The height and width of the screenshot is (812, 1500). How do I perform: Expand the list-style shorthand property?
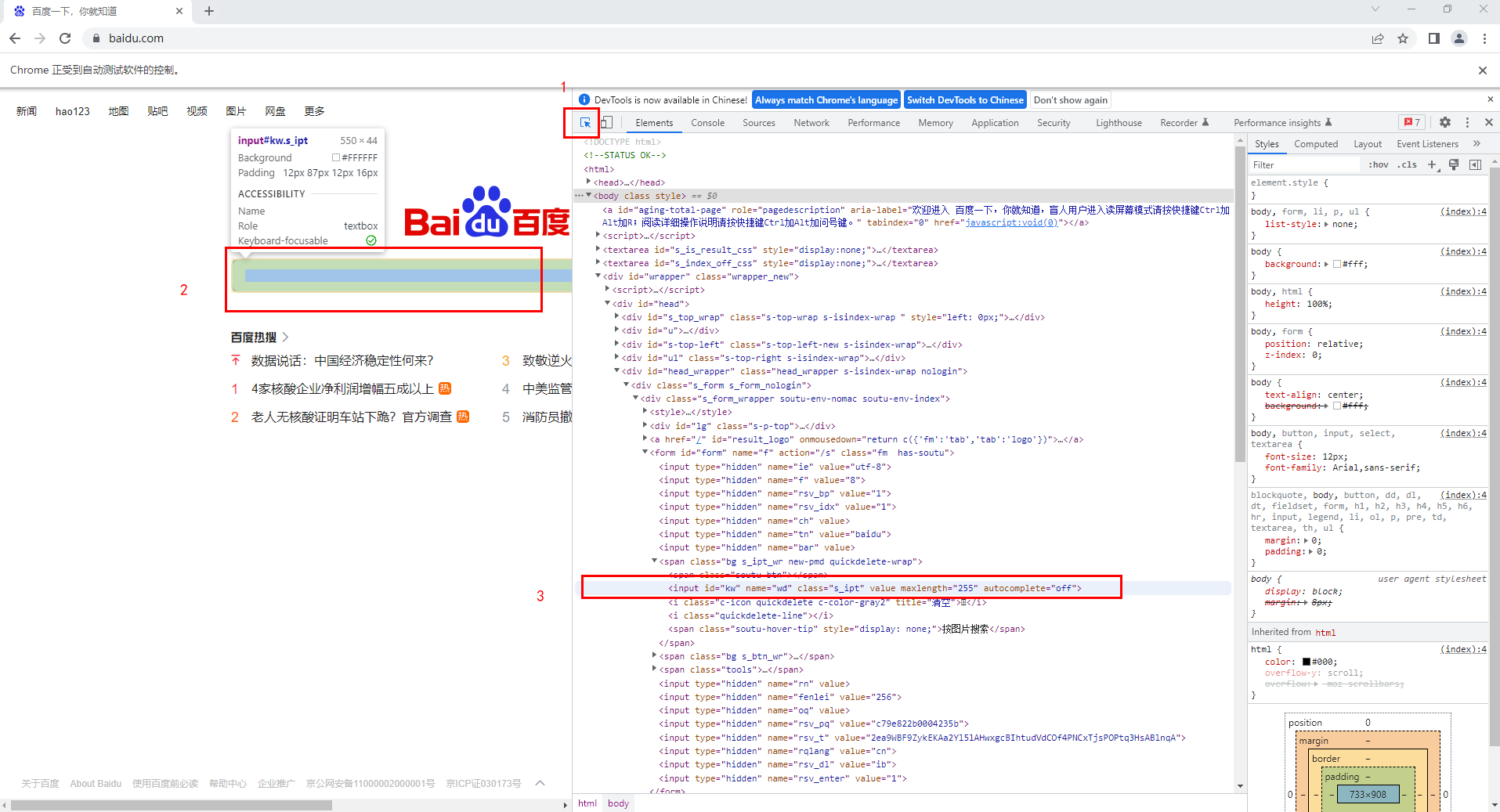pos(1326,224)
